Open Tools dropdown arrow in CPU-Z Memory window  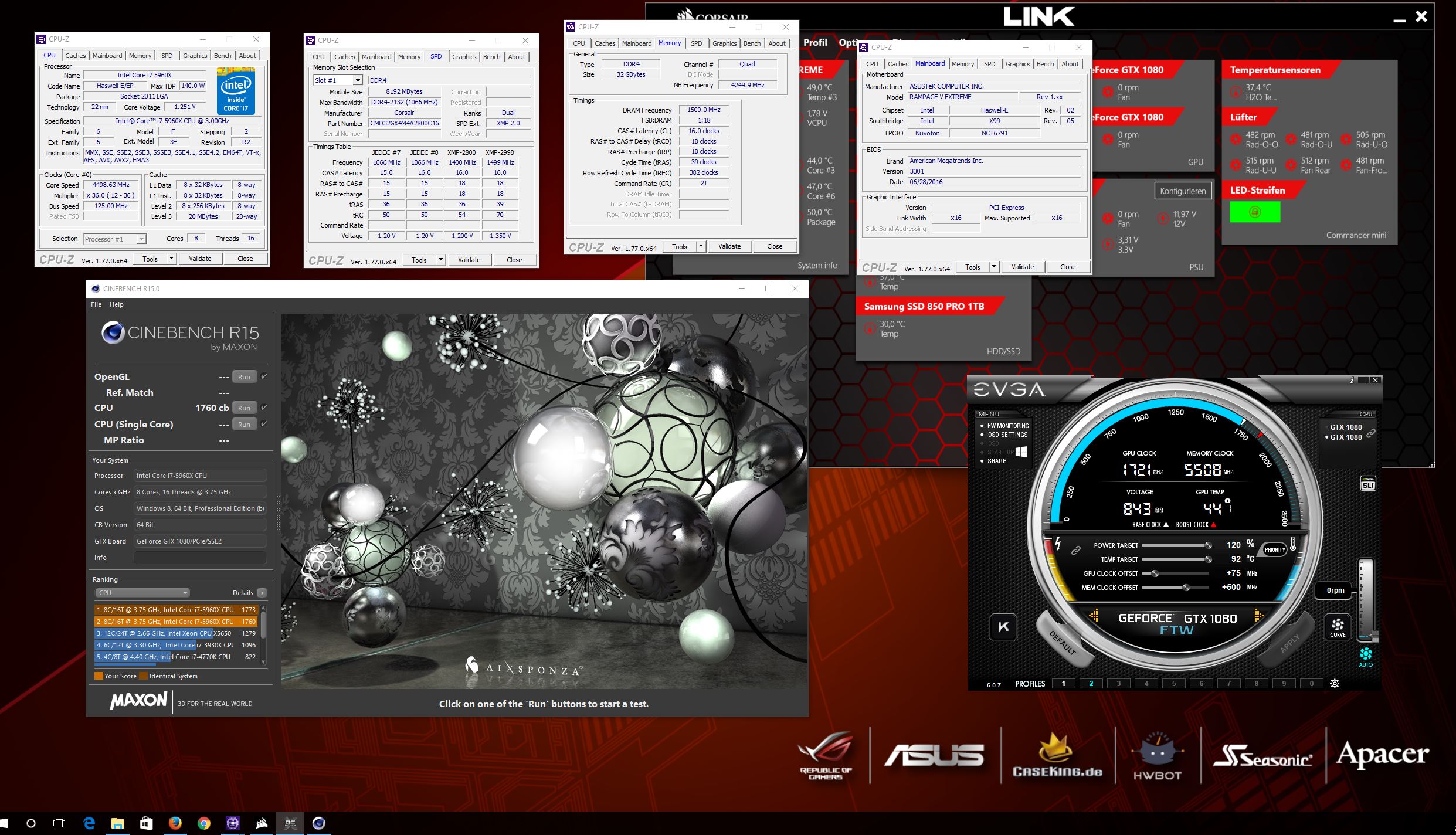pyautogui.click(x=701, y=246)
